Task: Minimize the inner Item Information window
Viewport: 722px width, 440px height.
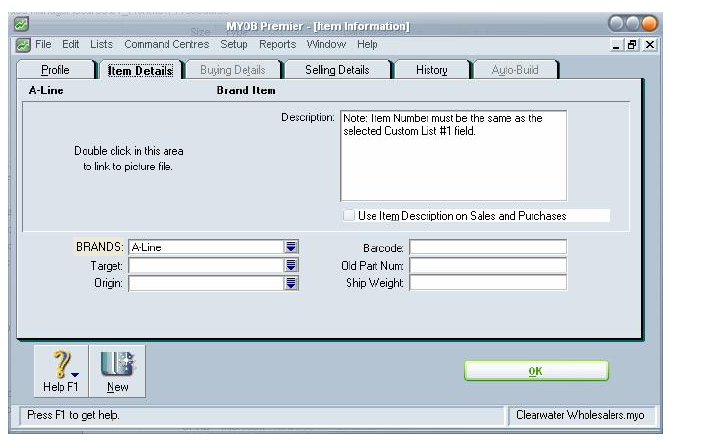Action: [x=616, y=45]
